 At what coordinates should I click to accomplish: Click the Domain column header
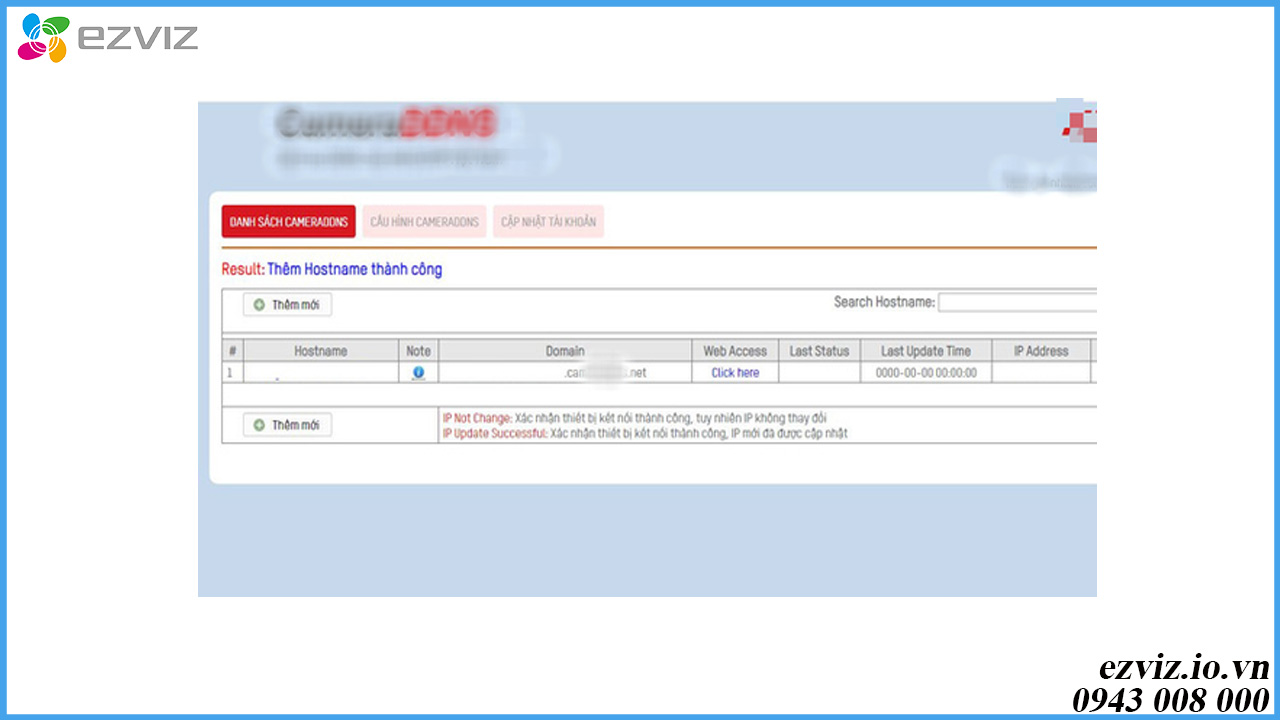point(565,351)
